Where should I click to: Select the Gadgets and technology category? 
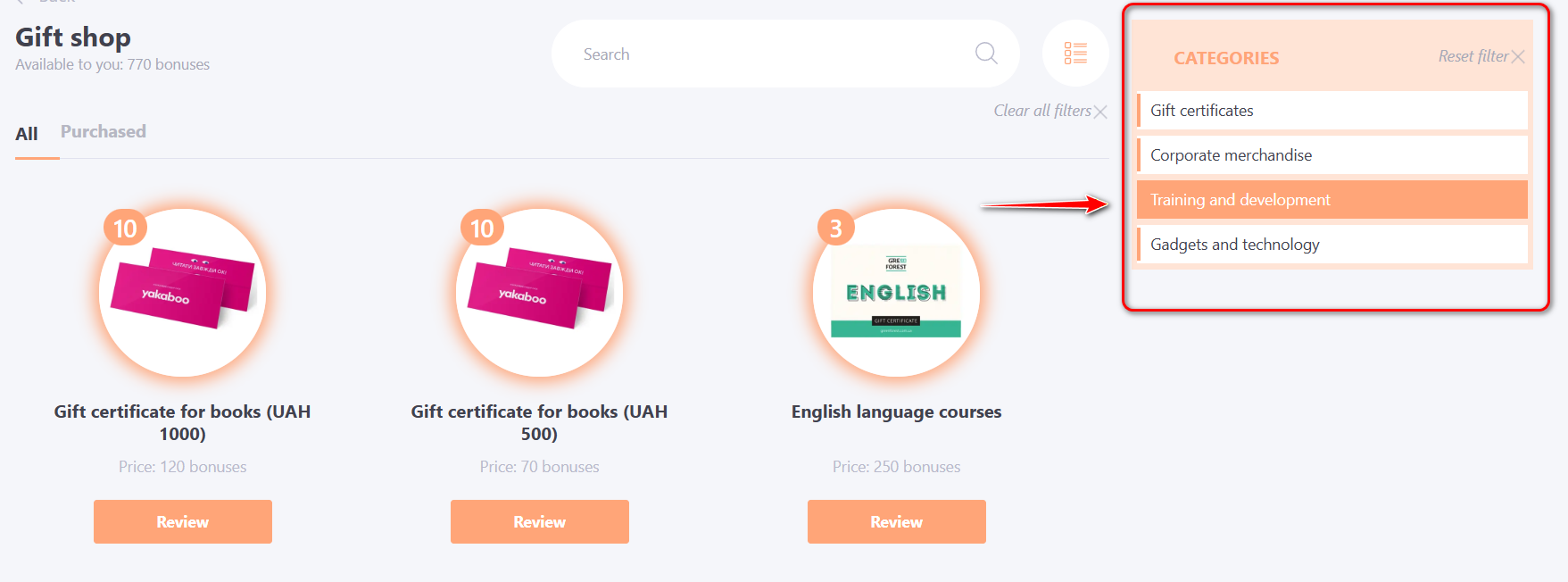click(1332, 245)
